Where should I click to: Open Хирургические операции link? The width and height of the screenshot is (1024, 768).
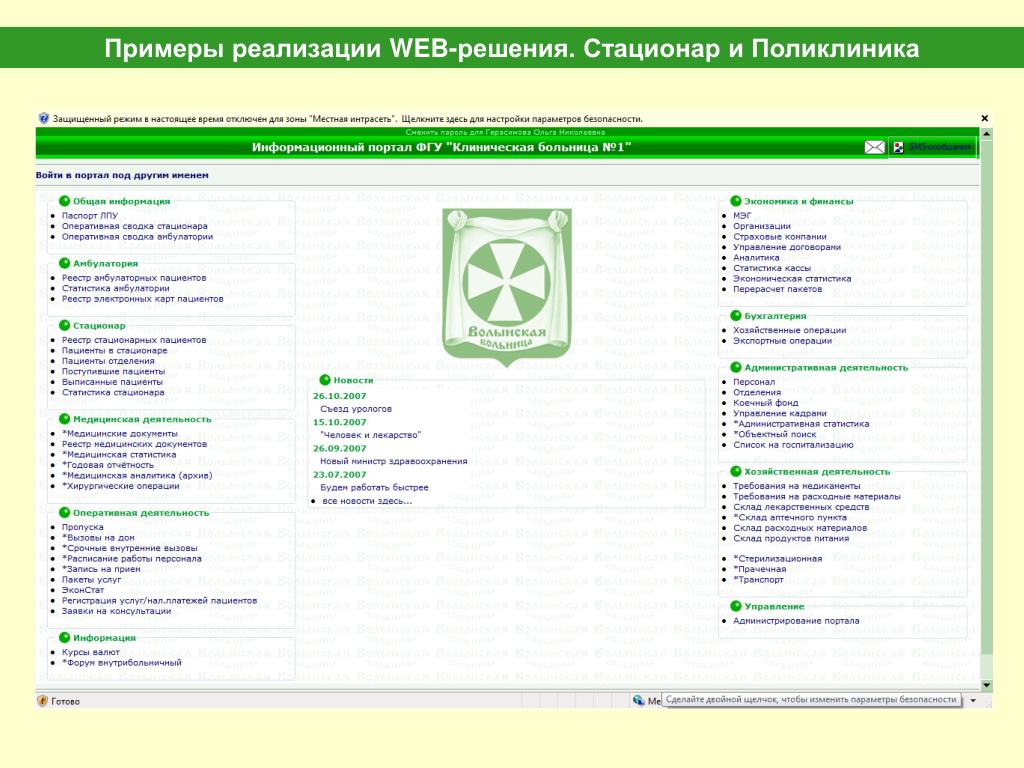coord(121,486)
